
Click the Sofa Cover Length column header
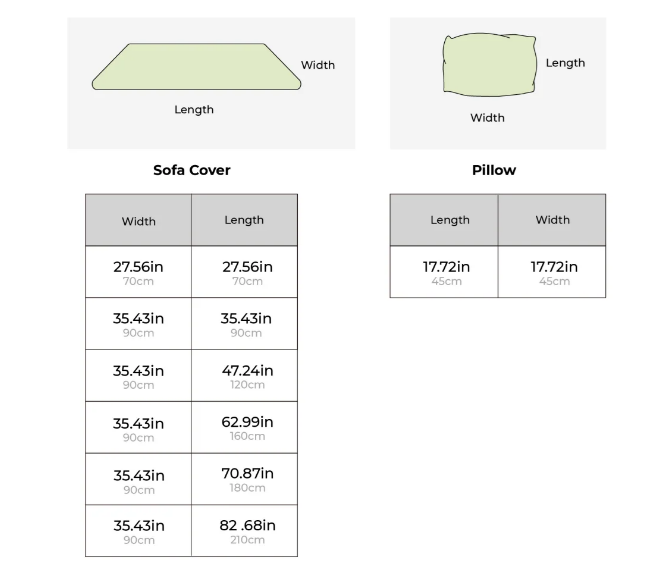pos(244,220)
